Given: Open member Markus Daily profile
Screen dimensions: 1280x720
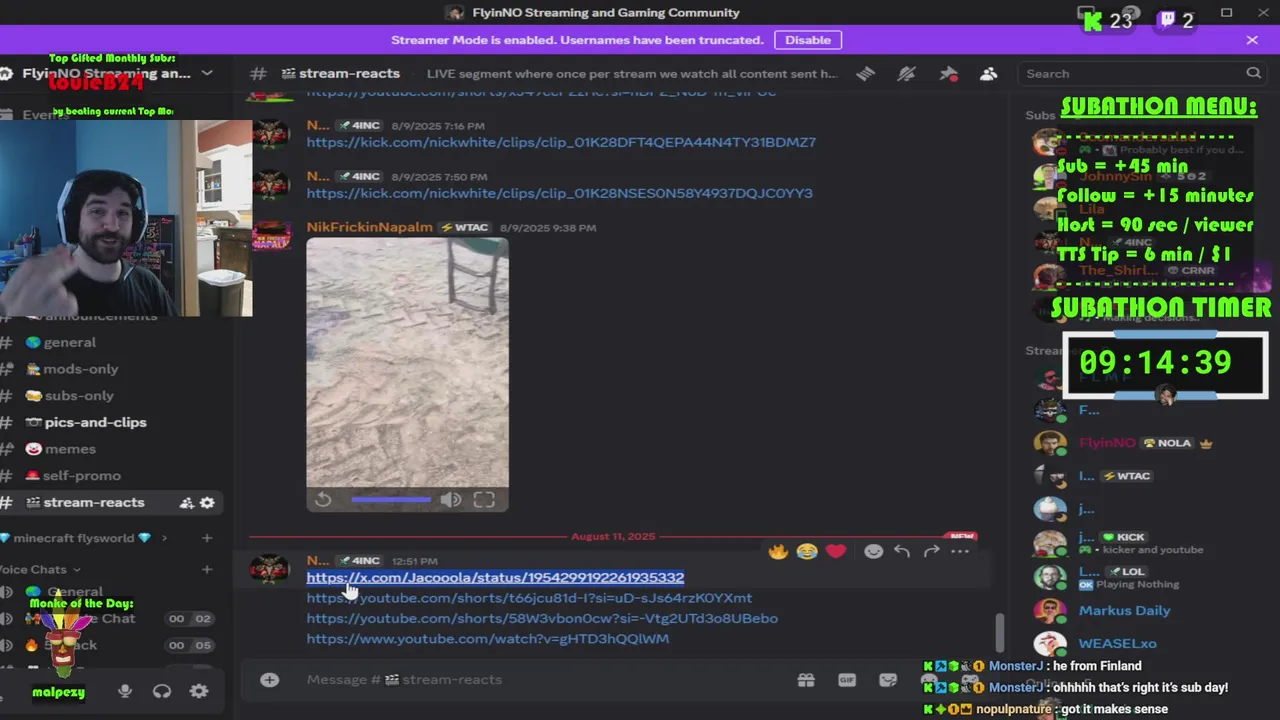Looking at the screenshot, I should (1124, 611).
